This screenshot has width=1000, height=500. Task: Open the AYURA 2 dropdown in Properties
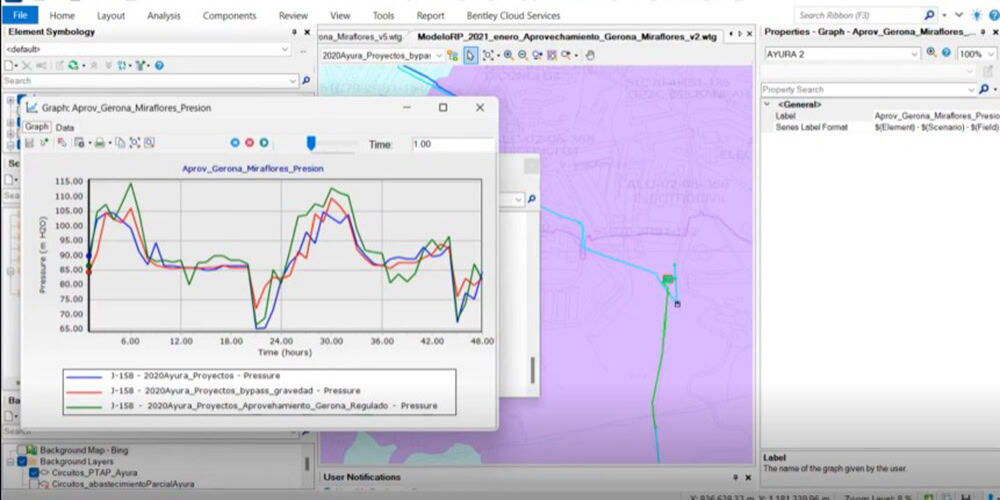pyautogui.click(x=917, y=54)
